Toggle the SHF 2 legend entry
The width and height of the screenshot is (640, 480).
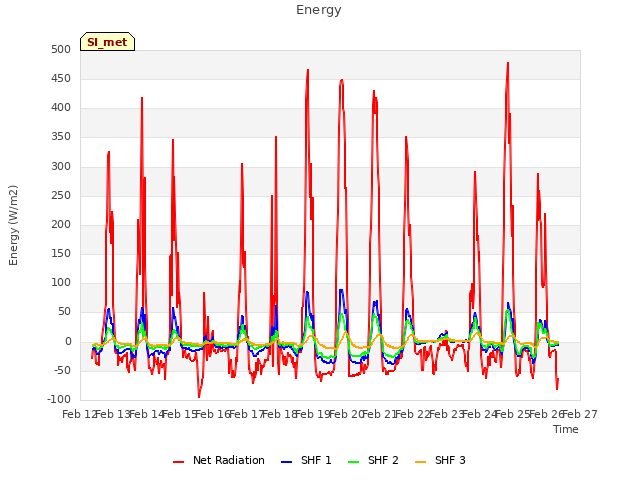[x=373, y=460]
